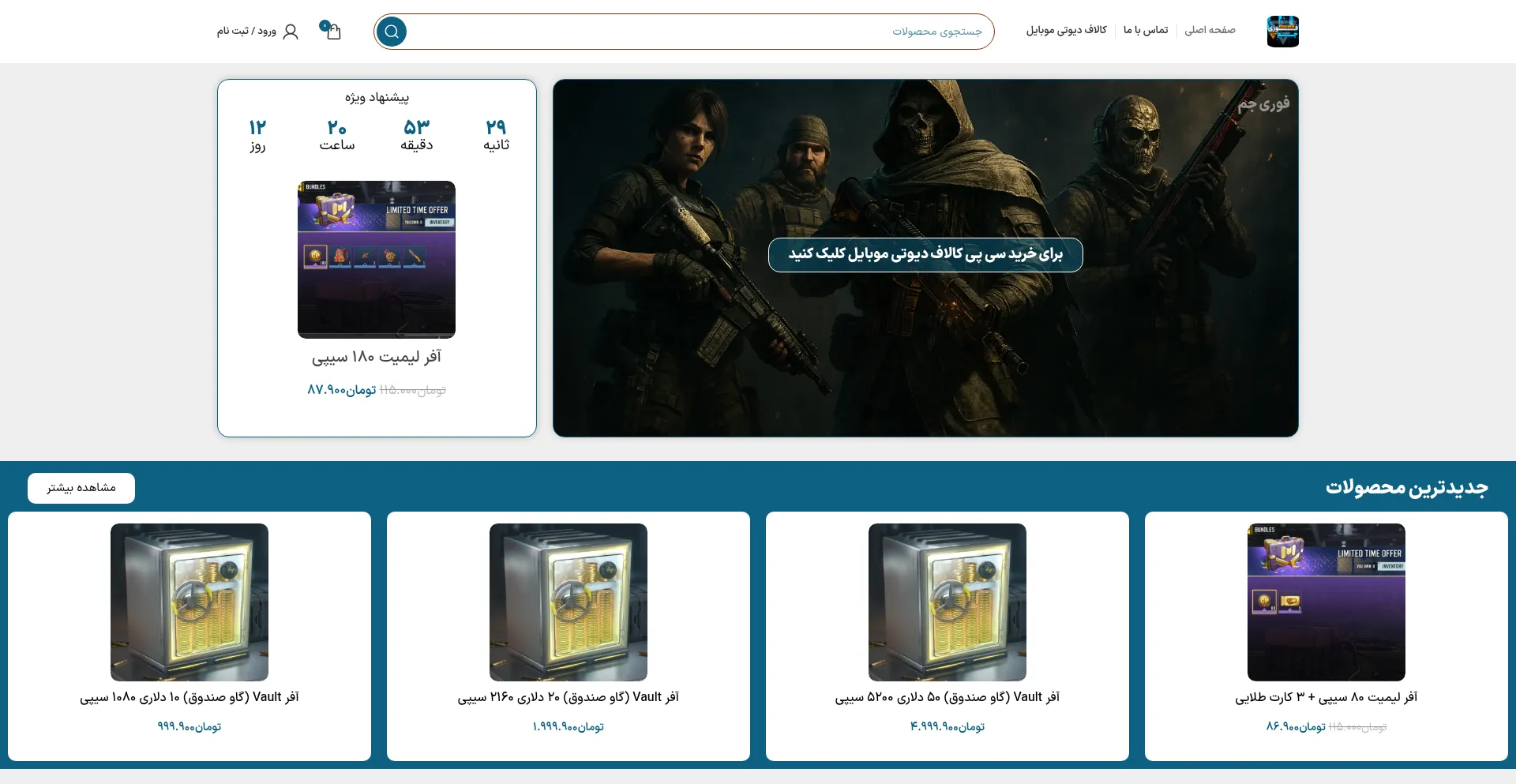Open the special offer product image
Image resolution: width=1516 pixels, height=784 pixels.
377,260
